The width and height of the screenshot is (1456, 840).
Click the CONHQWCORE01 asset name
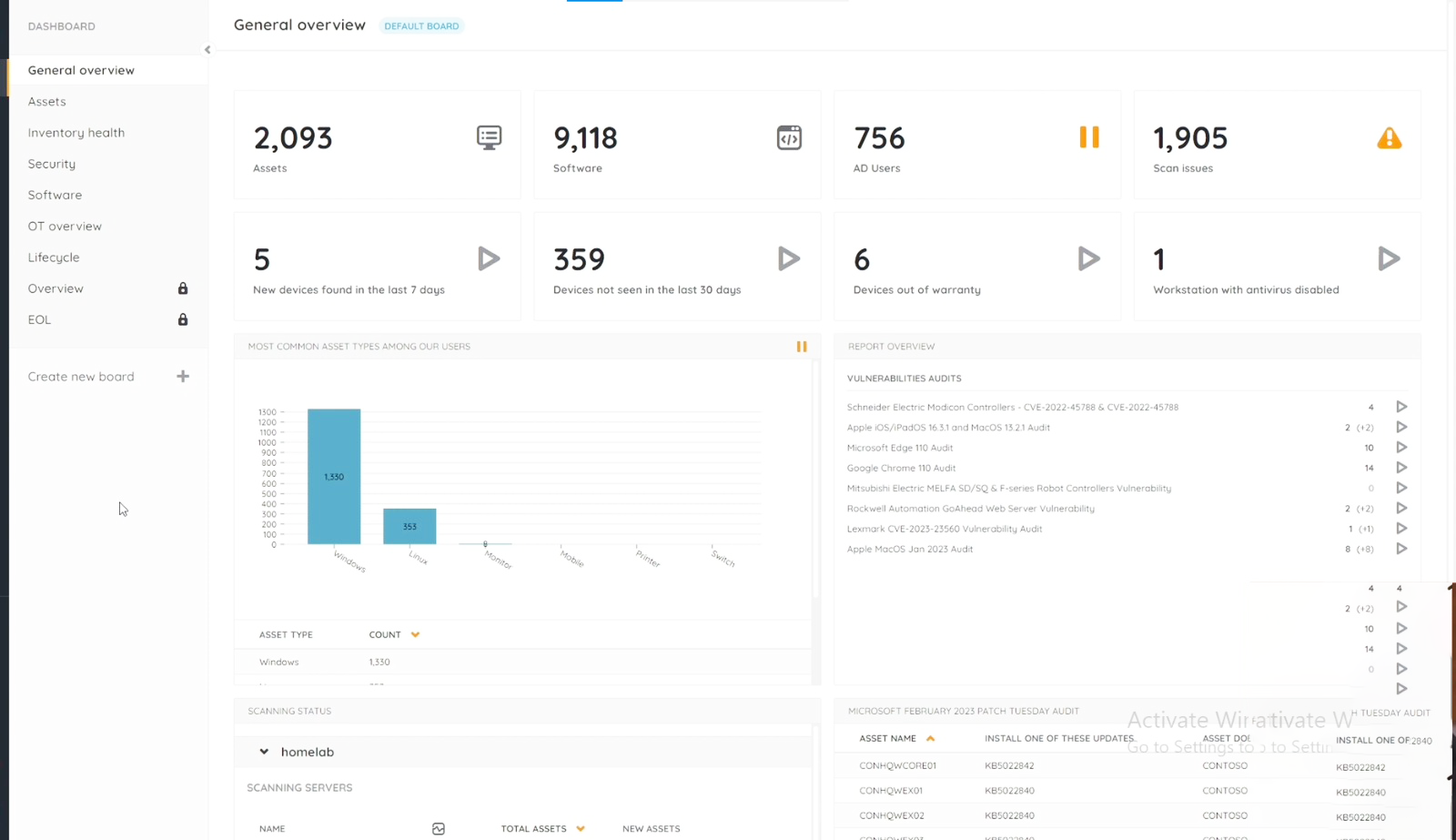[897, 766]
